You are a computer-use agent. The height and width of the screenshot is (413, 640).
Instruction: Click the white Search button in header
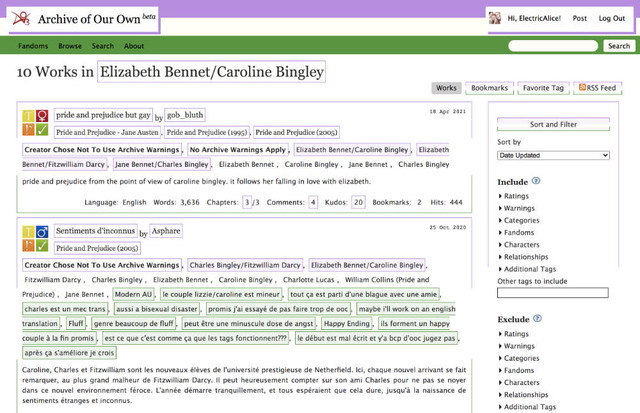point(619,46)
